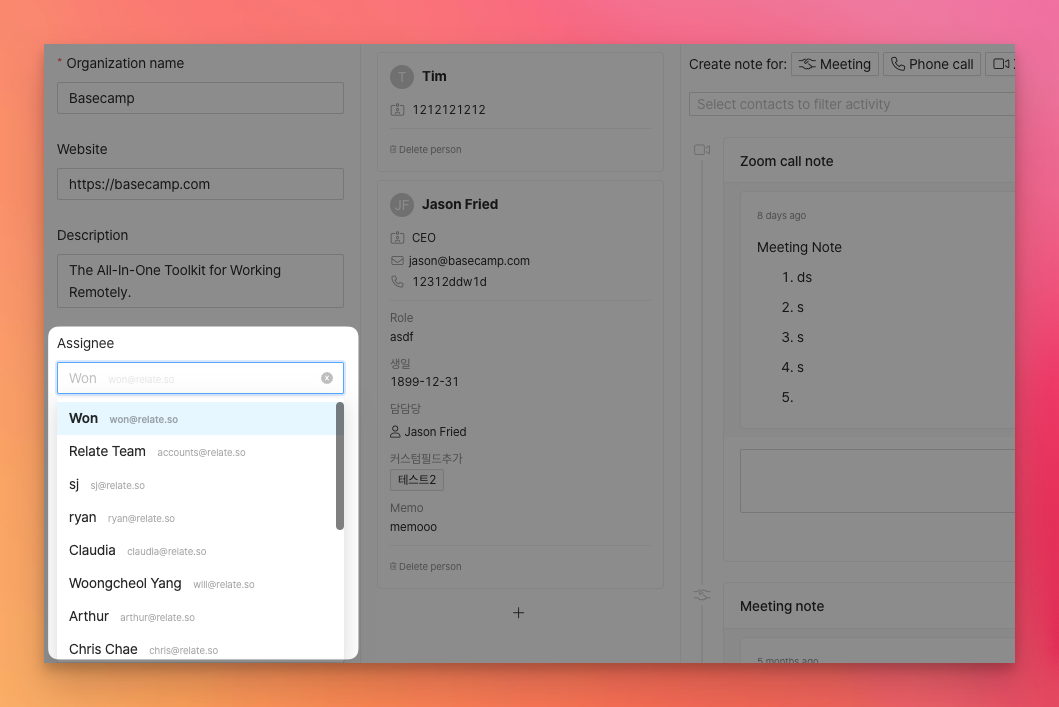
Task: Open the Zoom call note header
Action: (869, 161)
